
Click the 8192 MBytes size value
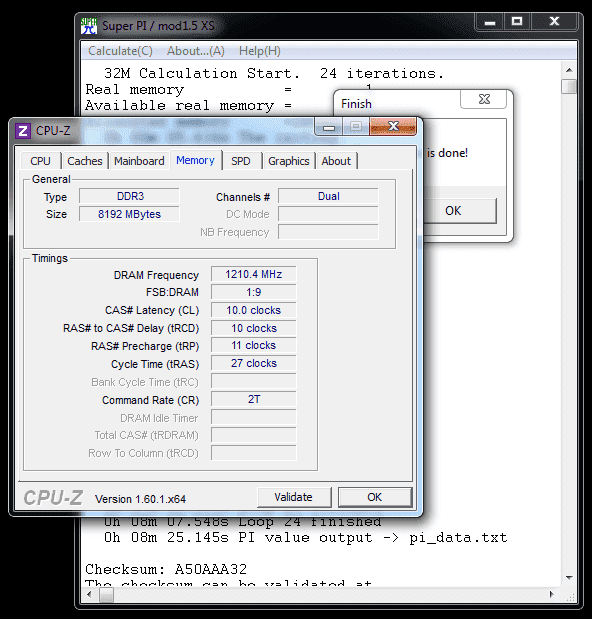coord(129,214)
